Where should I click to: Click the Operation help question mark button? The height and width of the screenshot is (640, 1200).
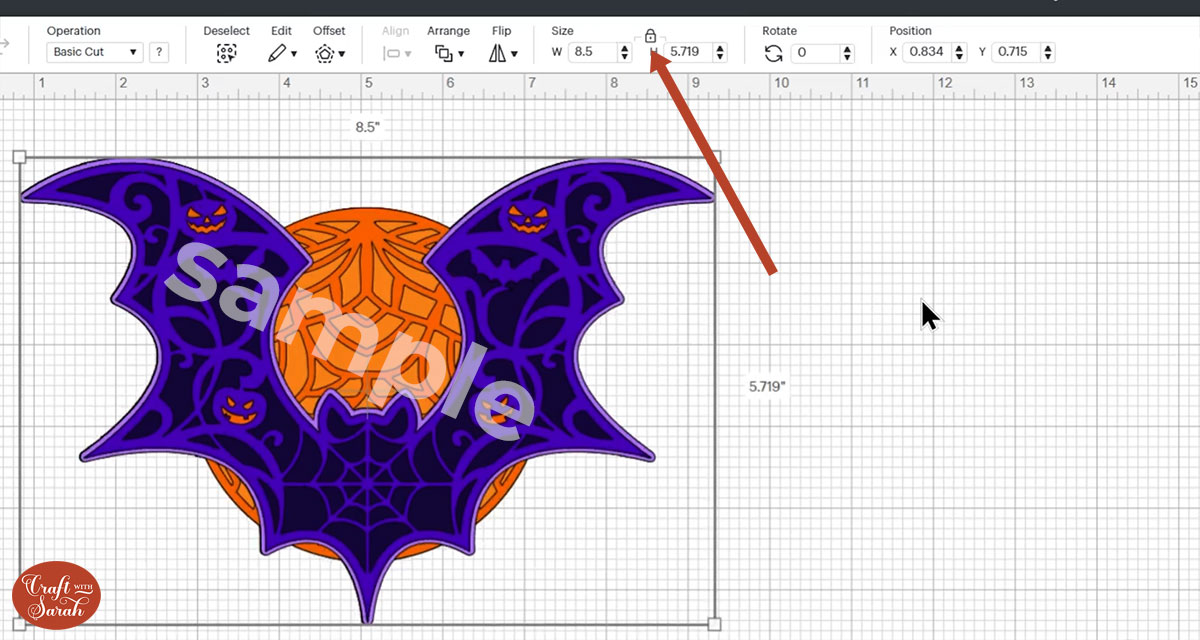pyautogui.click(x=159, y=51)
